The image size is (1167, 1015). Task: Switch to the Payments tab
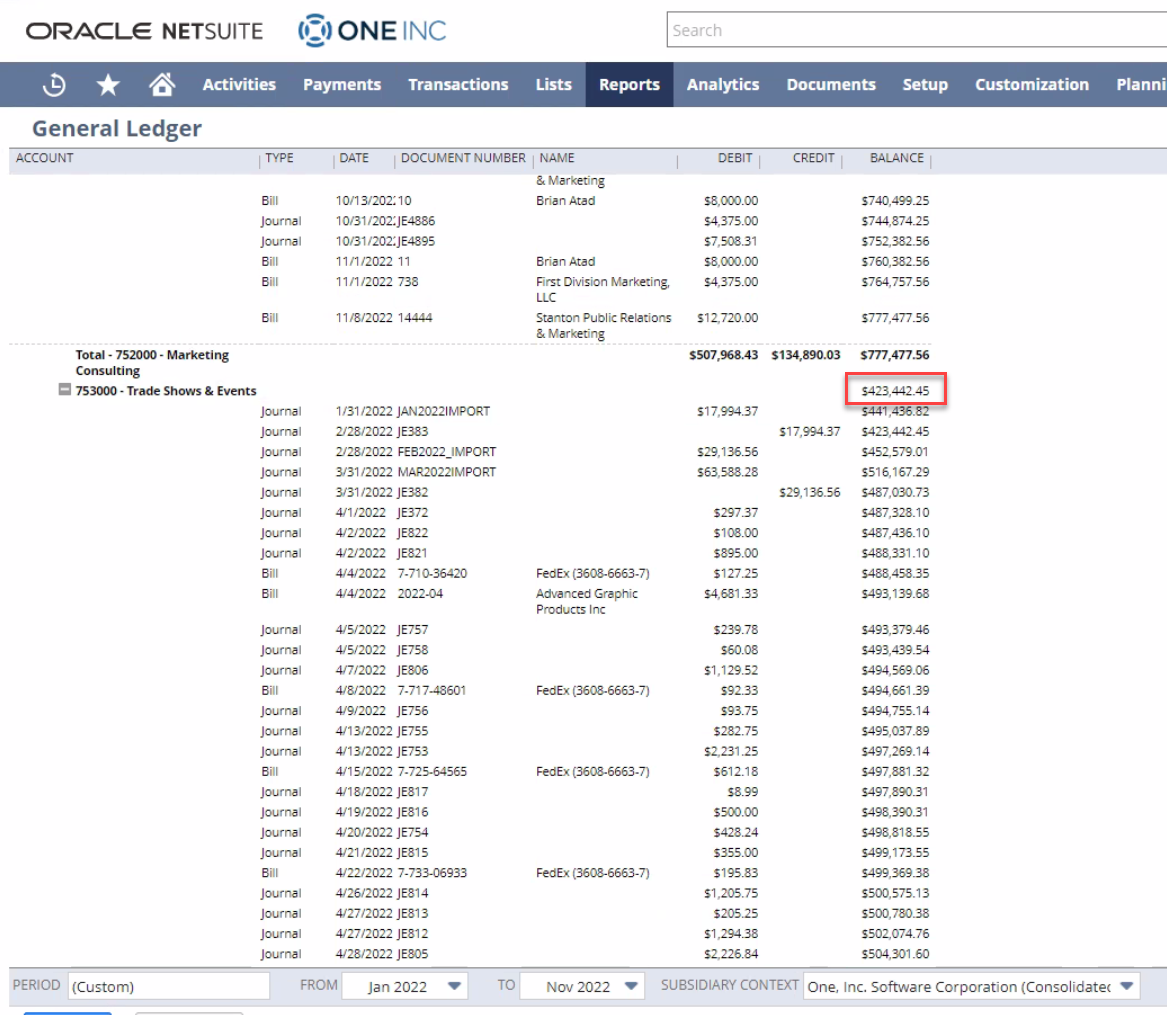(342, 84)
